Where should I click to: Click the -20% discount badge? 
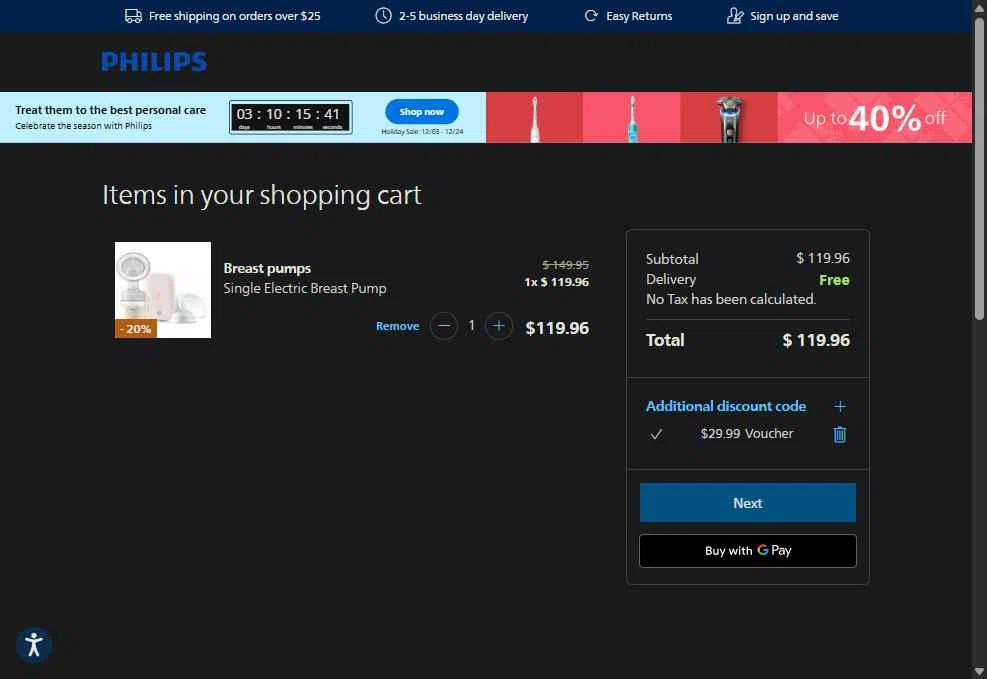[135, 329]
